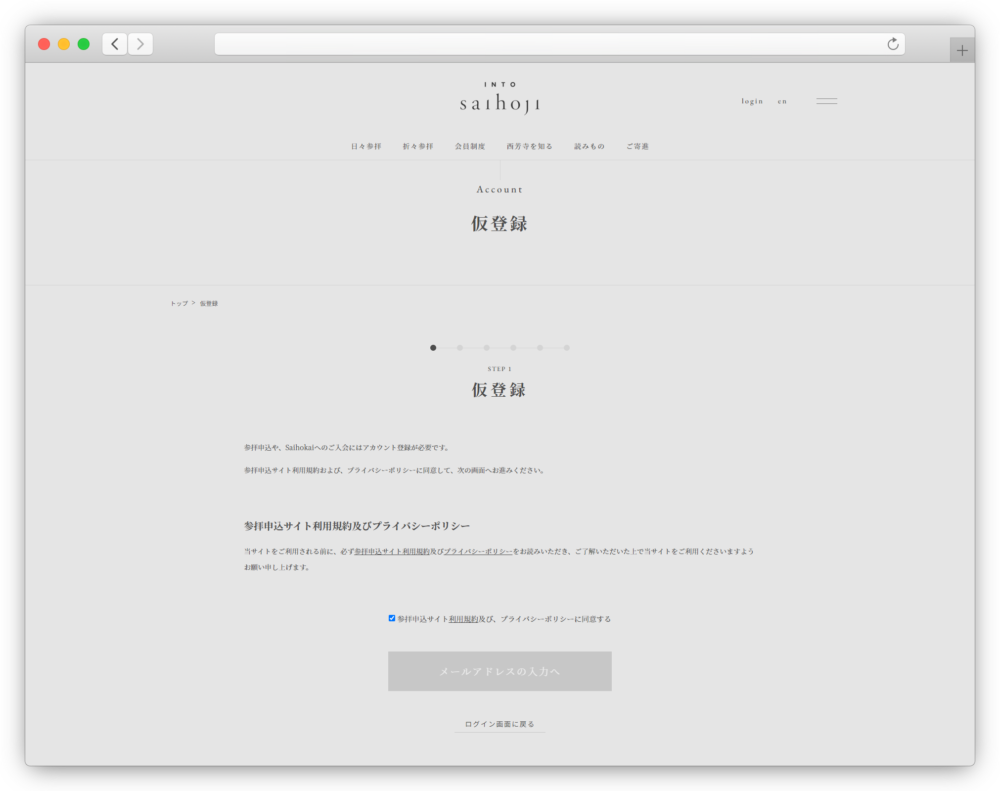
Task: Click the browser back arrow
Action: click(115, 44)
